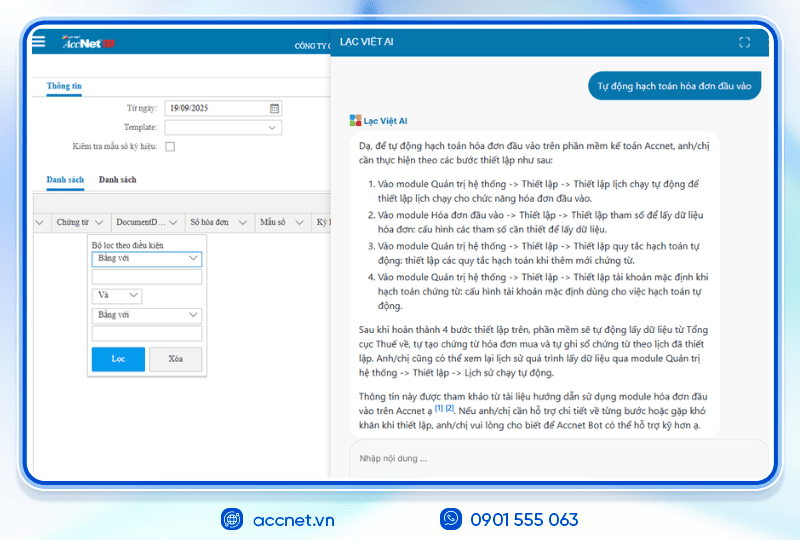Click the Nhập nội dung chat input
Screen dimensions: 800x540
pos(559,458)
